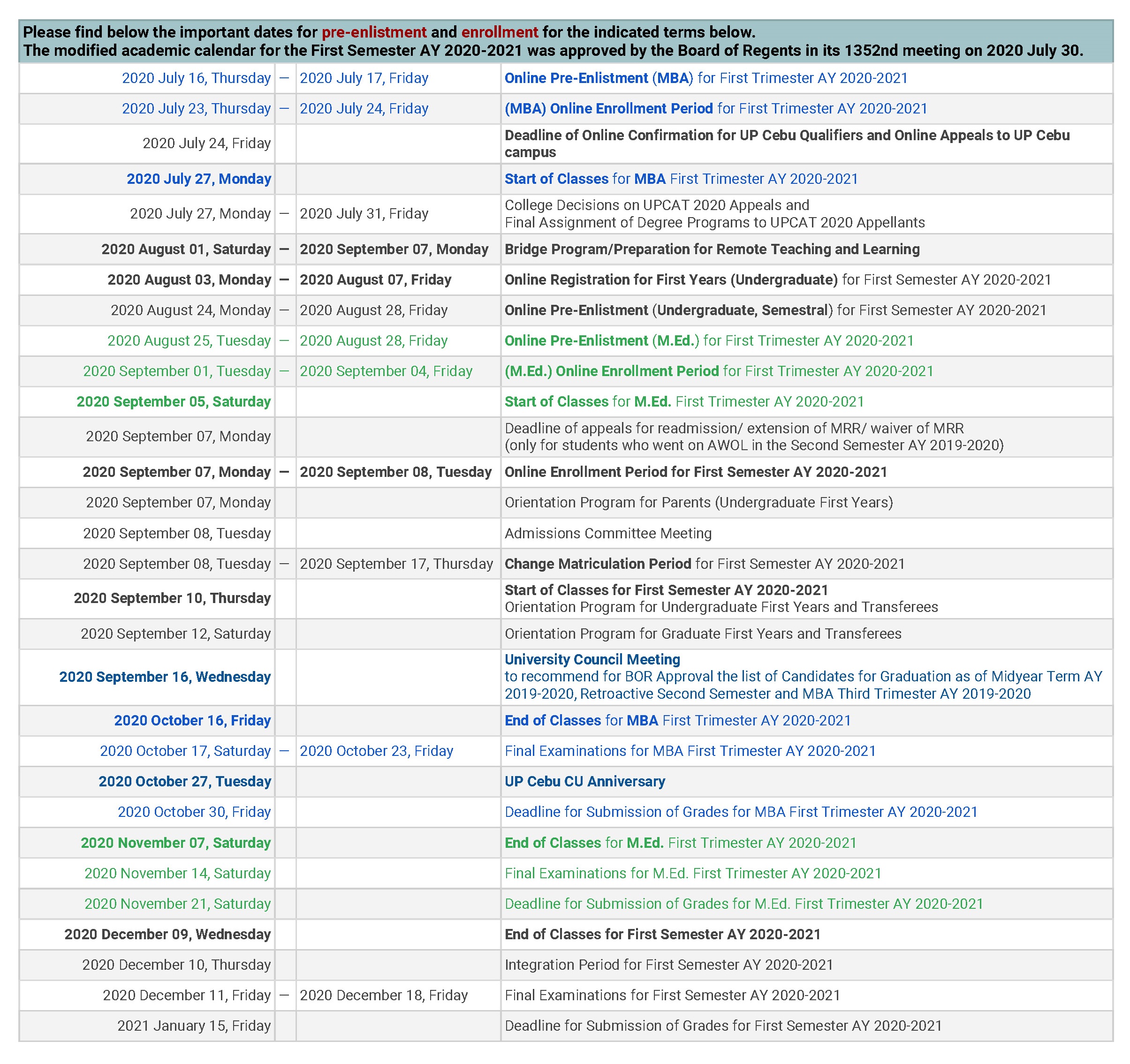Click 'Start of Classes for MBA First Trimester' entry
The width and height of the screenshot is (1130, 1064).
tap(681, 179)
